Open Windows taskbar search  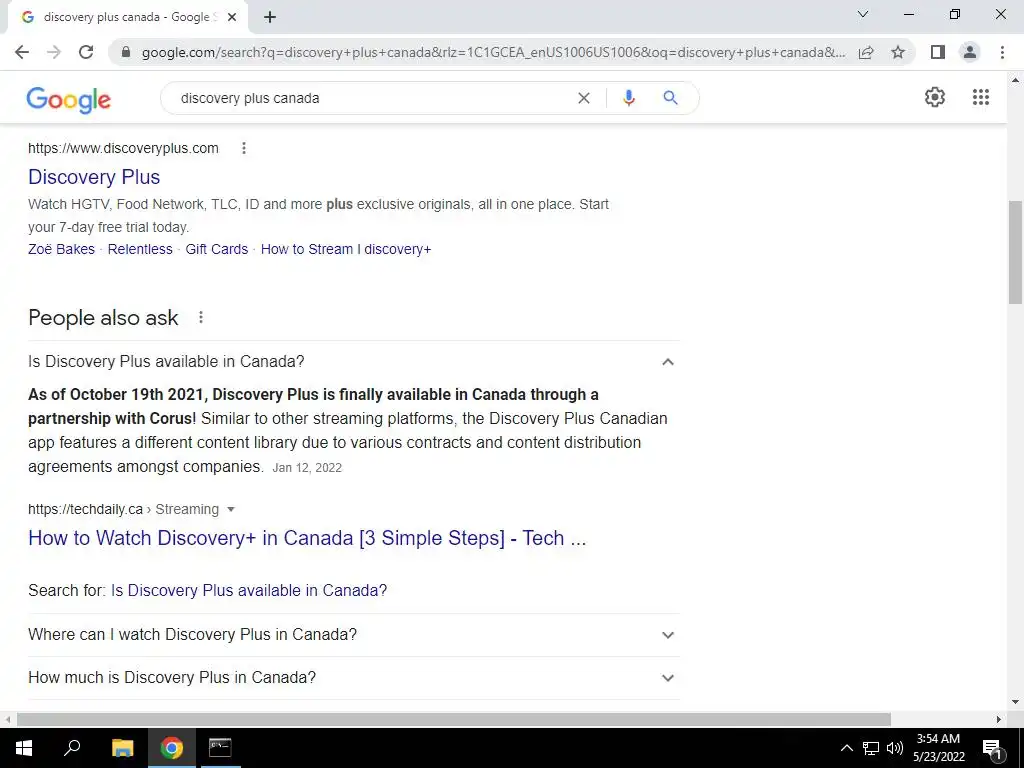tap(72, 748)
